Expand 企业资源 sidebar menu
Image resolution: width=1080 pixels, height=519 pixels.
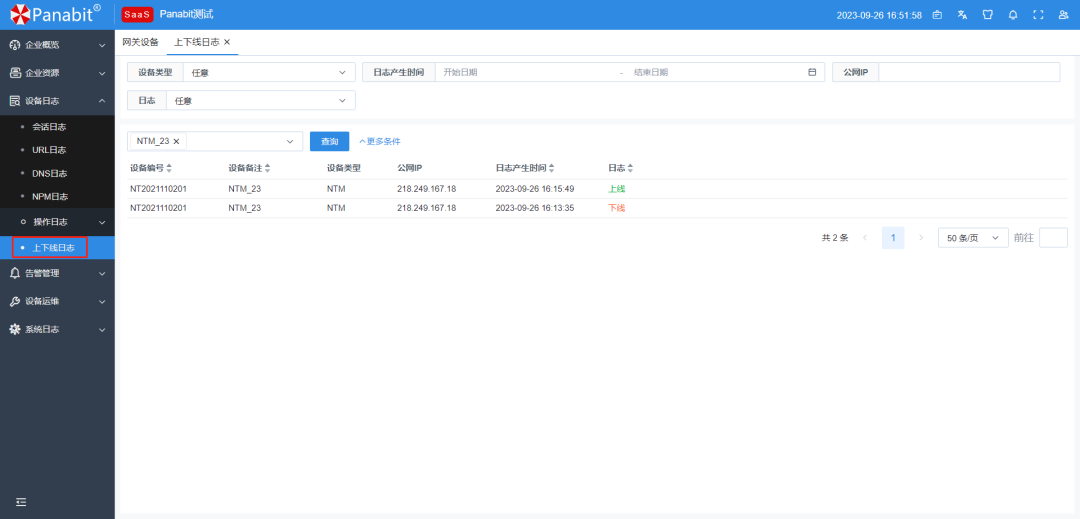coord(57,73)
